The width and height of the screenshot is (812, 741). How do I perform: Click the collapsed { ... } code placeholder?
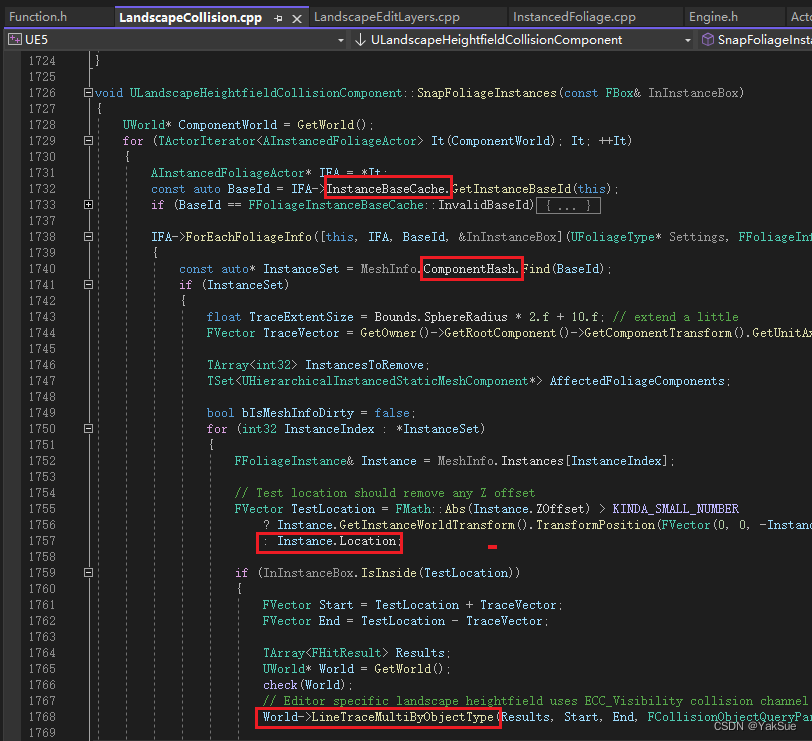tap(568, 206)
